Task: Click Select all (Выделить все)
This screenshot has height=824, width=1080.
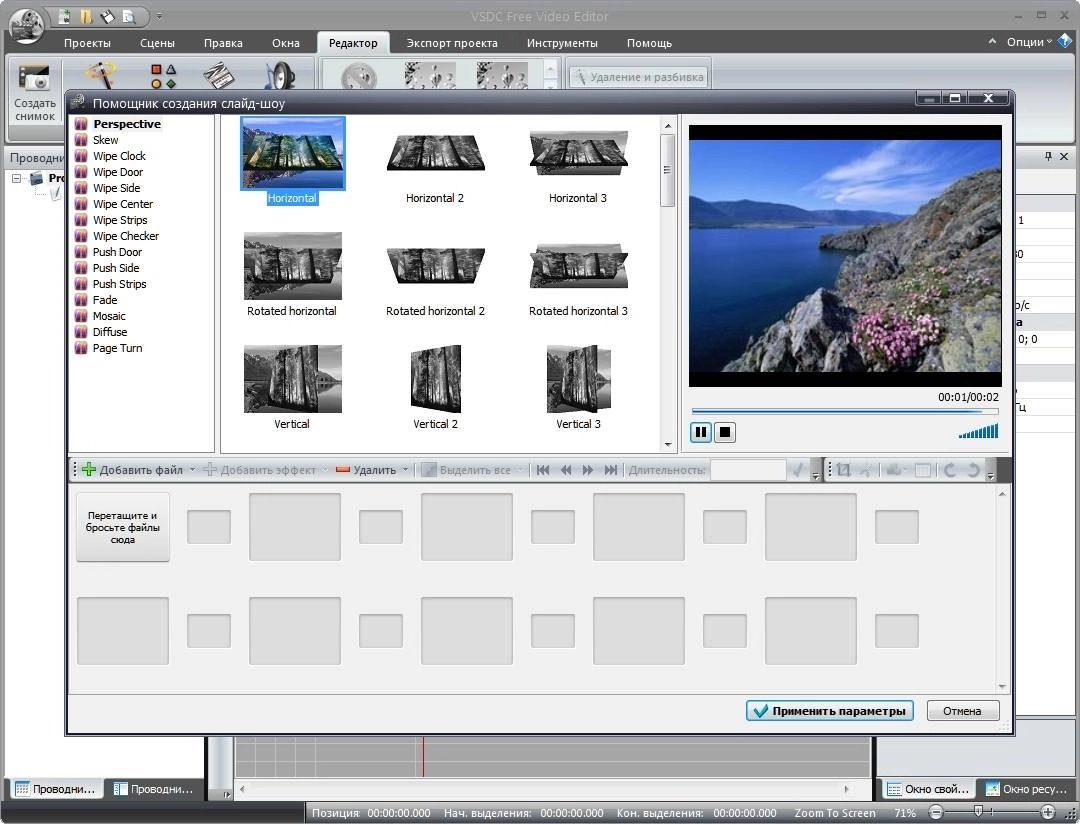Action: (x=466, y=470)
